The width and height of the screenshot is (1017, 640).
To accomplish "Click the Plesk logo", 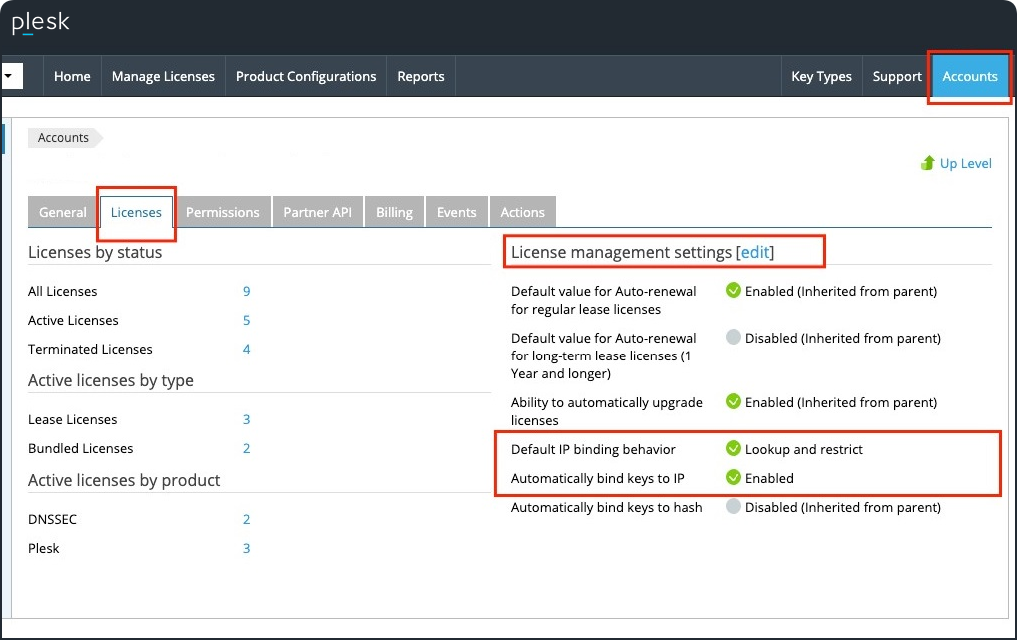I will coord(40,23).
